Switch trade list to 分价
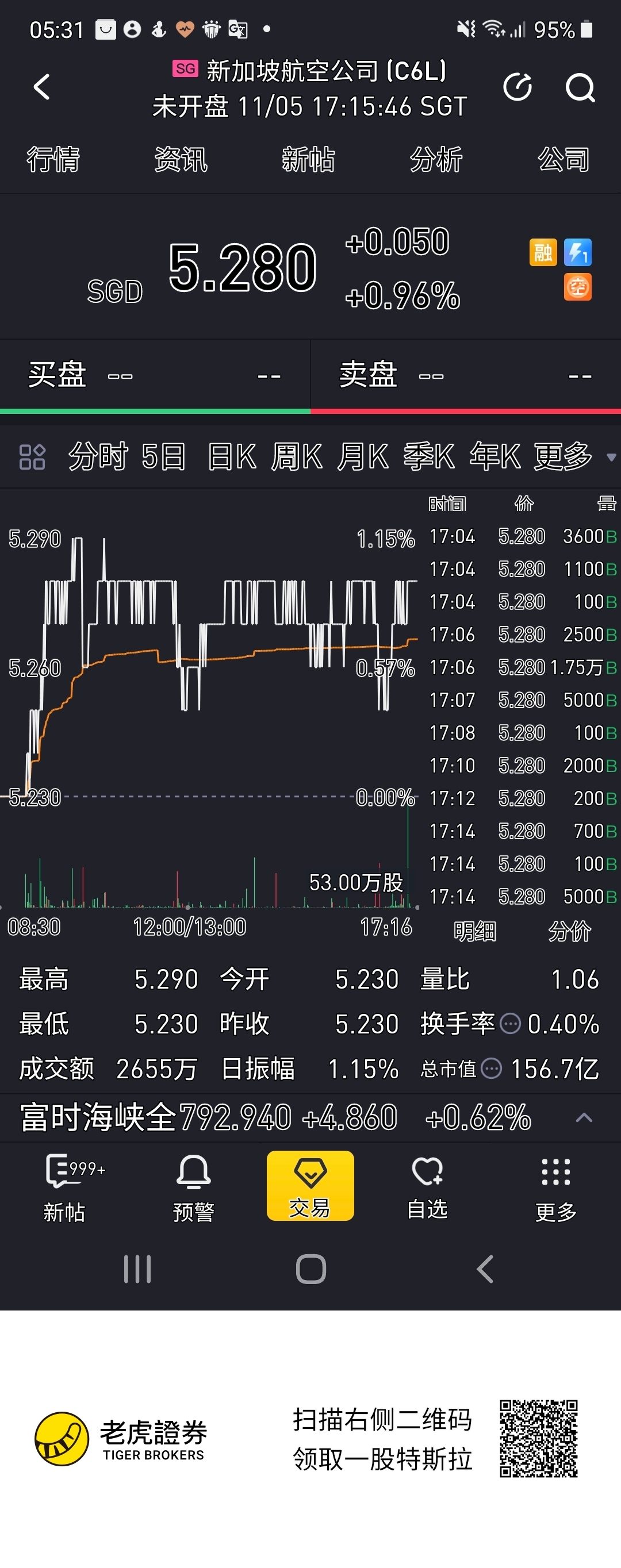The image size is (621, 1568). click(x=569, y=931)
